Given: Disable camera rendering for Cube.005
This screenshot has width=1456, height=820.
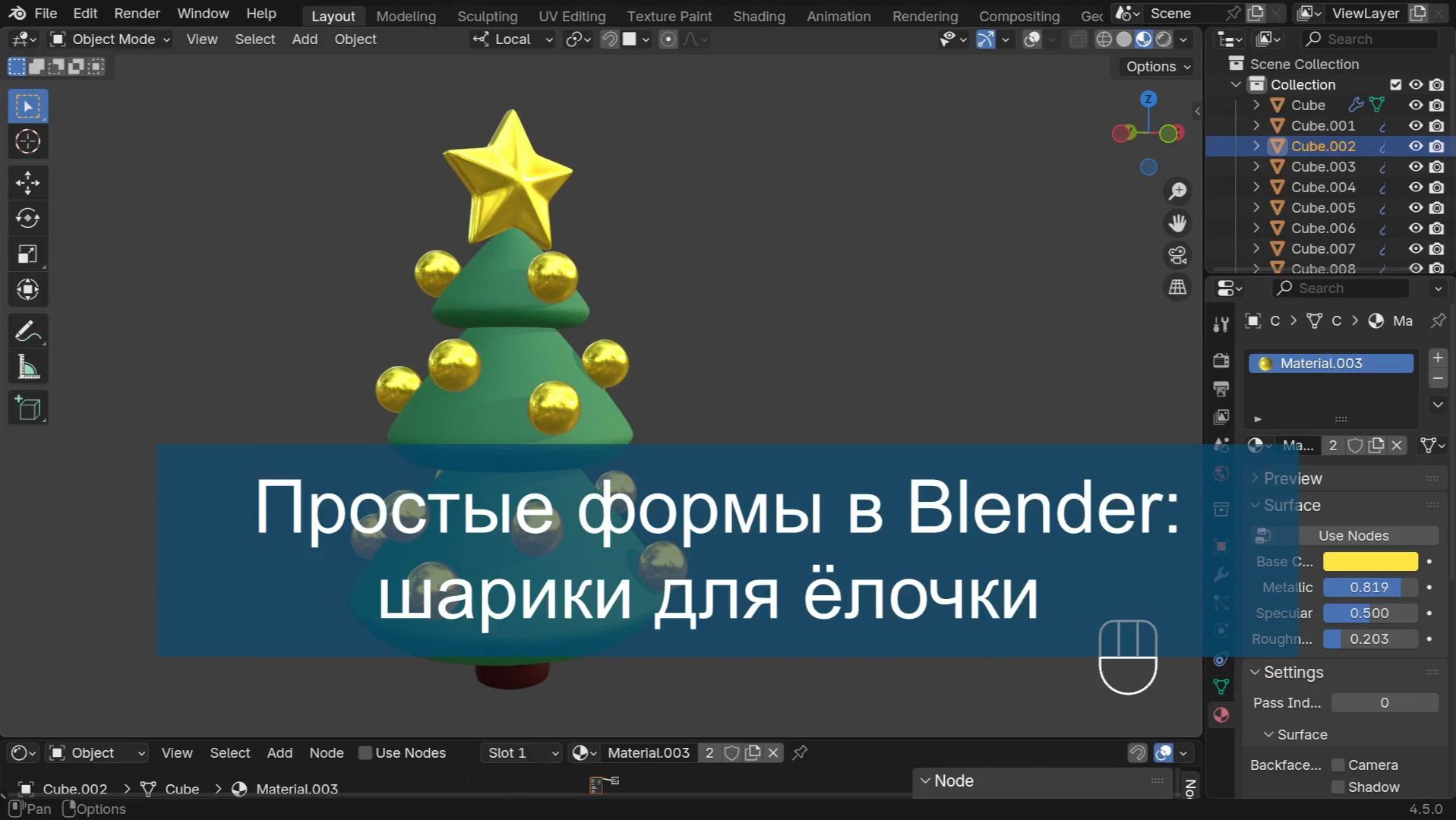Looking at the screenshot, I should click(1436, 207).
